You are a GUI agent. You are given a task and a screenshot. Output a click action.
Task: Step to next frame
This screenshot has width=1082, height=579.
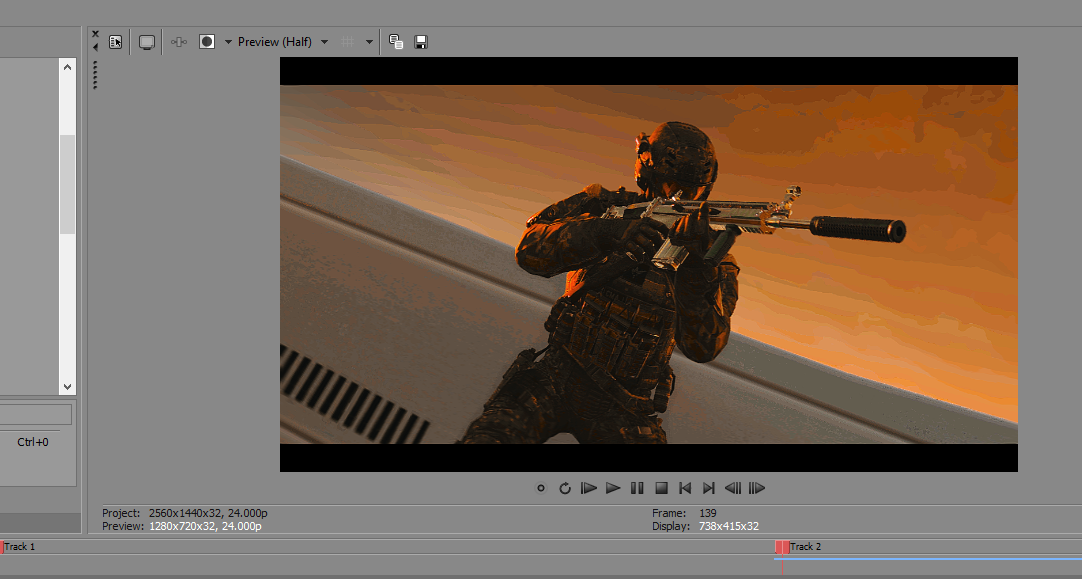point(757,488)
